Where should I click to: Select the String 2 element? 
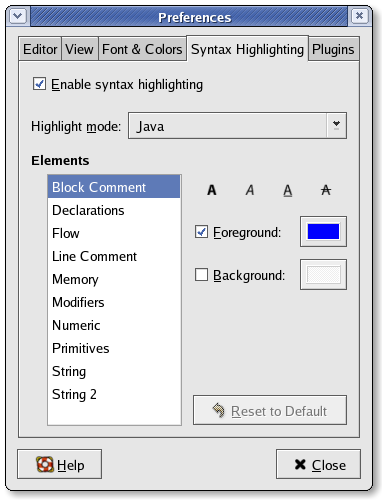(114, 394)
